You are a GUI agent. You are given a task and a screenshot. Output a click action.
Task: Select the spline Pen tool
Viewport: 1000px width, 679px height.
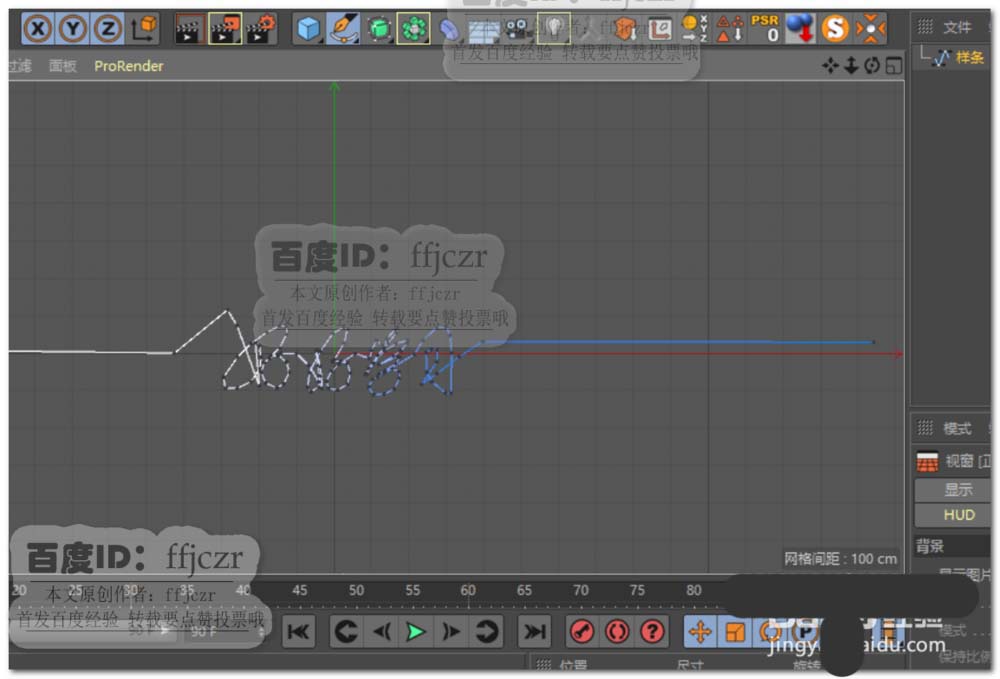343,29
